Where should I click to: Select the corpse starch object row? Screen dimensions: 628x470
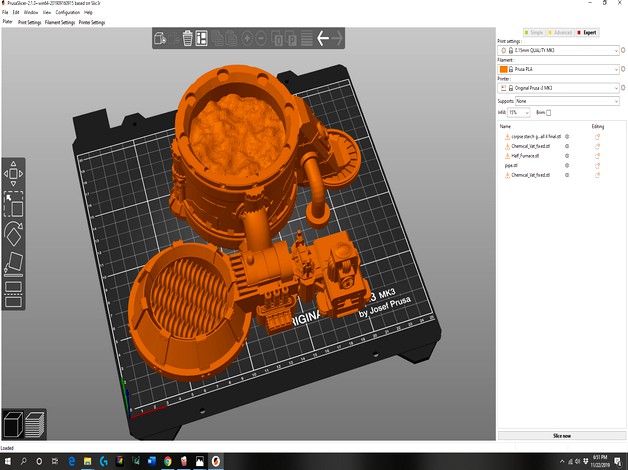coord(536,137)
